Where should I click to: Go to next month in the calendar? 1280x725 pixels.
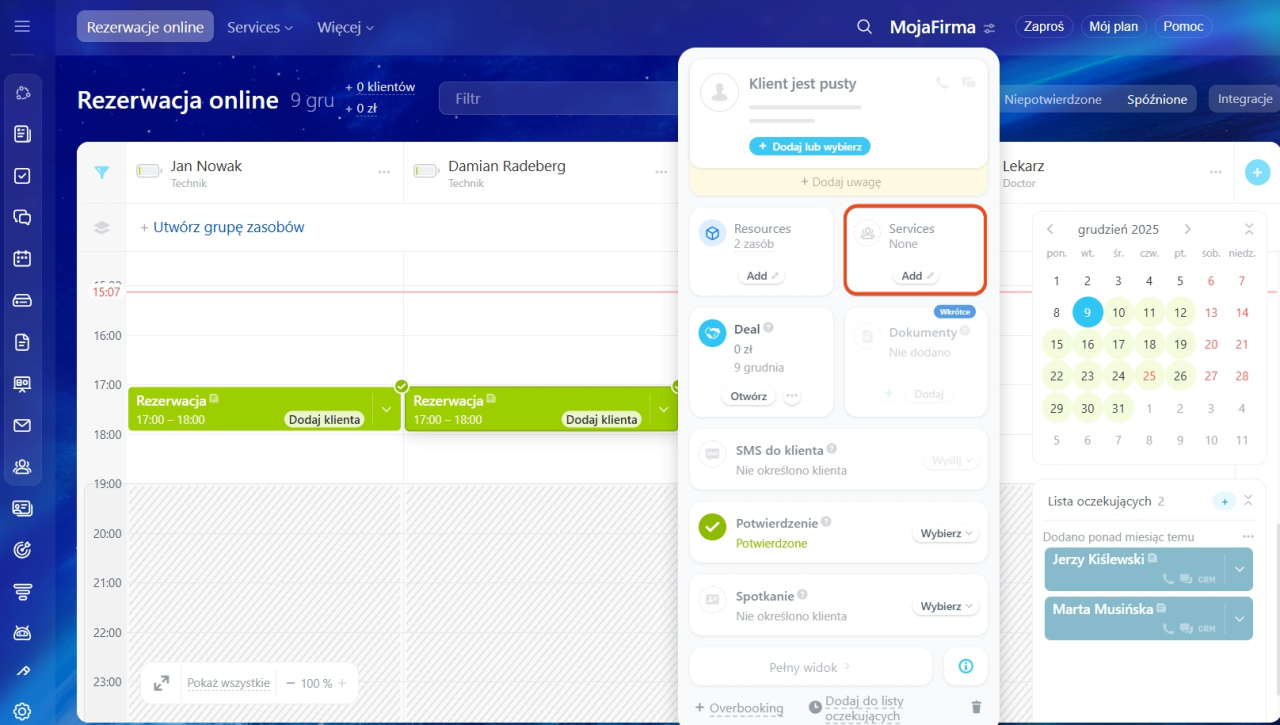point(1187,229)
